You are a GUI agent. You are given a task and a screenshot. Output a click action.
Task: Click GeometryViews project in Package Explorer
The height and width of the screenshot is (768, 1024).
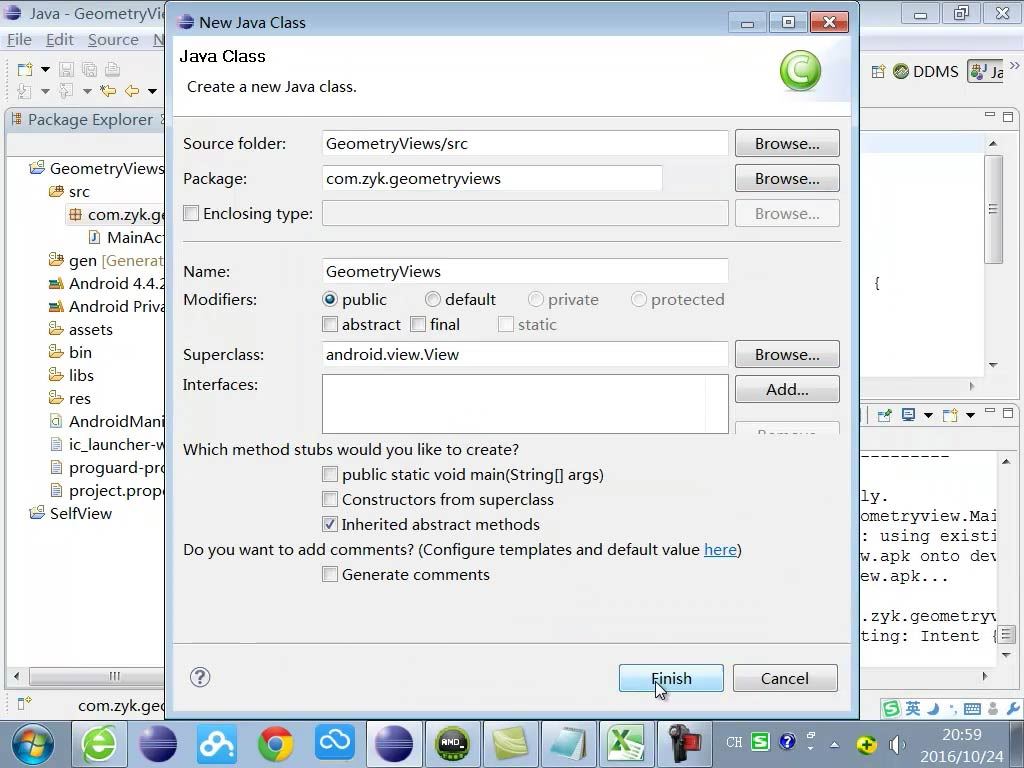(x=97, y=168)
